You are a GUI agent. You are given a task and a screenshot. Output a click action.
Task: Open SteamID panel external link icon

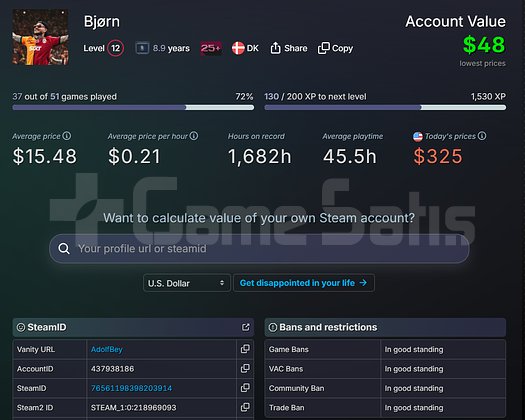tap(245, 327)
